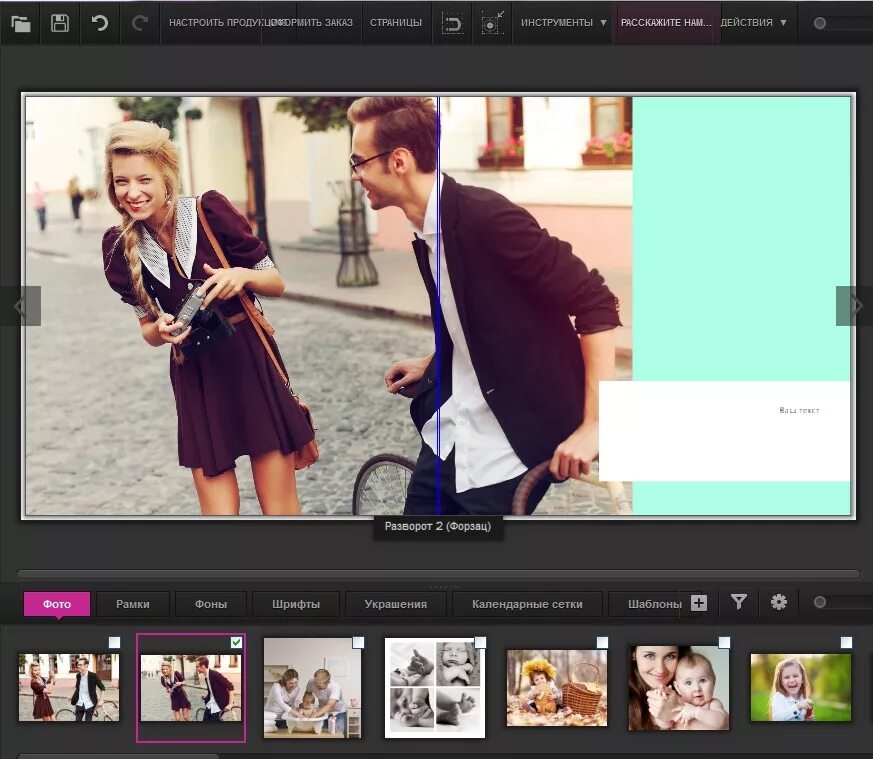Check the first couple photo checkbox
This screenshot has height=759, width=873.
tap(114, 643)
